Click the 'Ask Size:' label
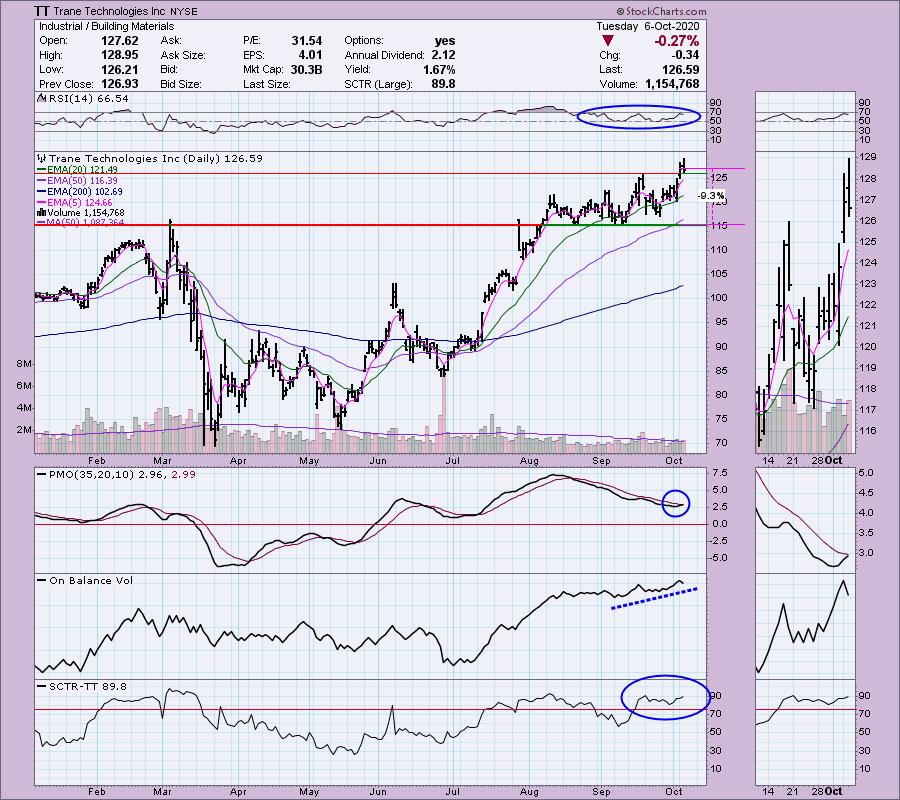 click(183, 55)
